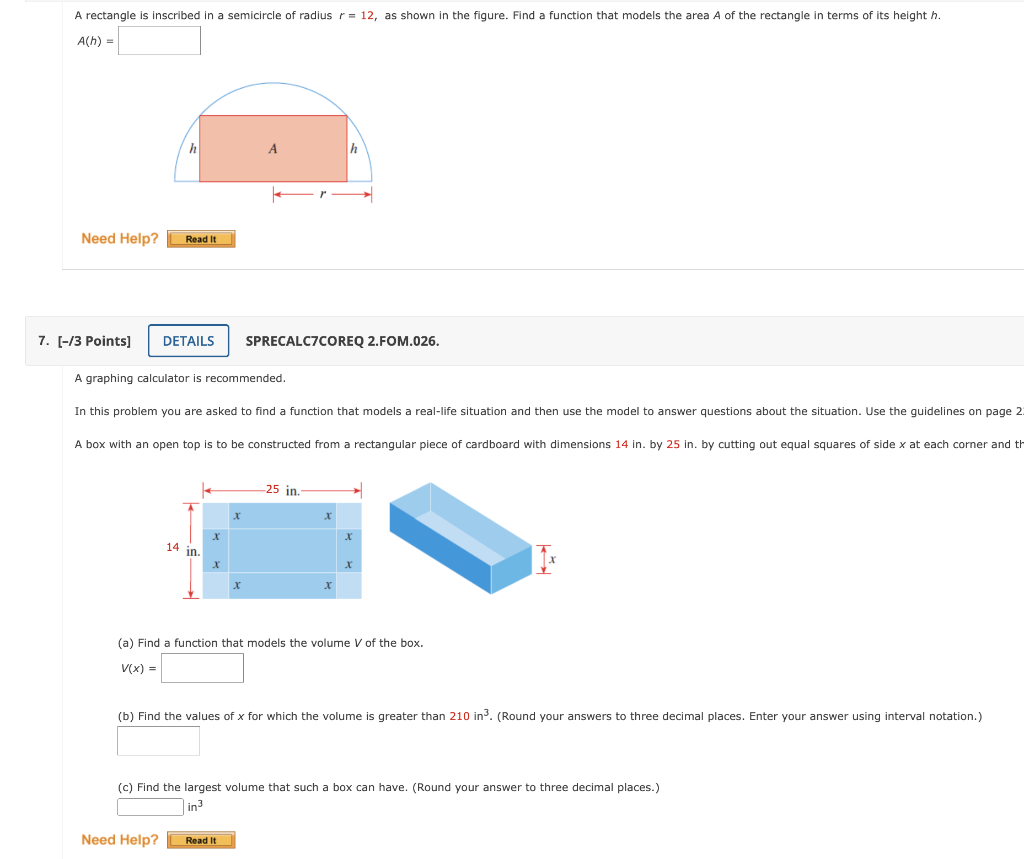Click the Need Help? text in problem 7
Screen dimensions: 1024x859
pos(118,839)
